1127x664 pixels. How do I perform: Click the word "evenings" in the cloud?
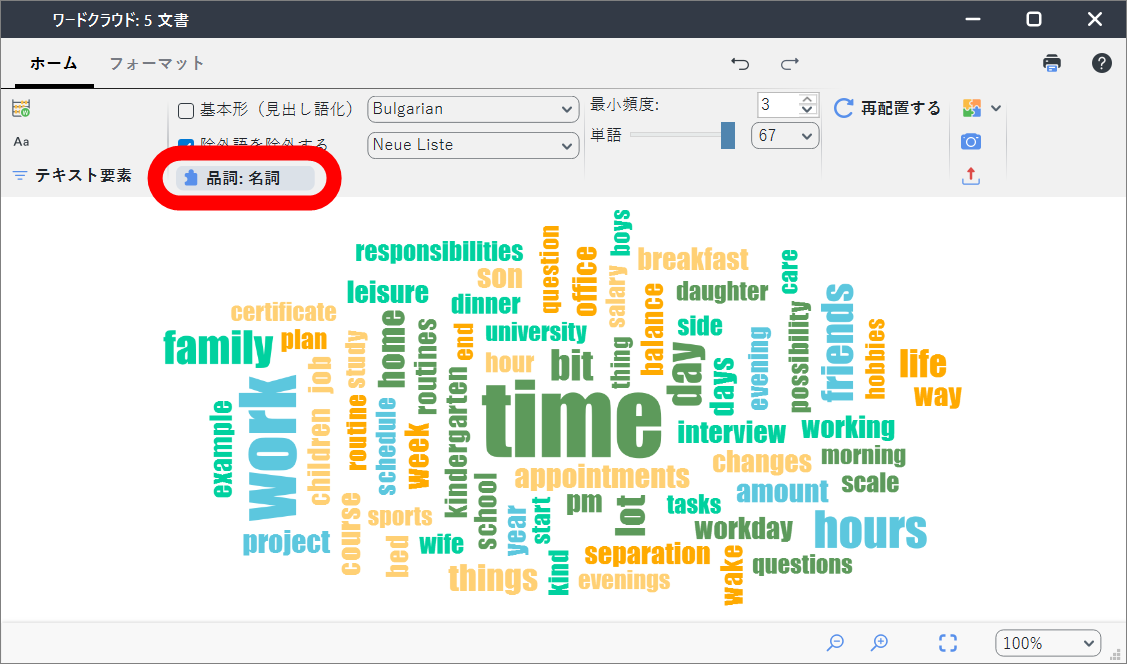click(624, 580)
